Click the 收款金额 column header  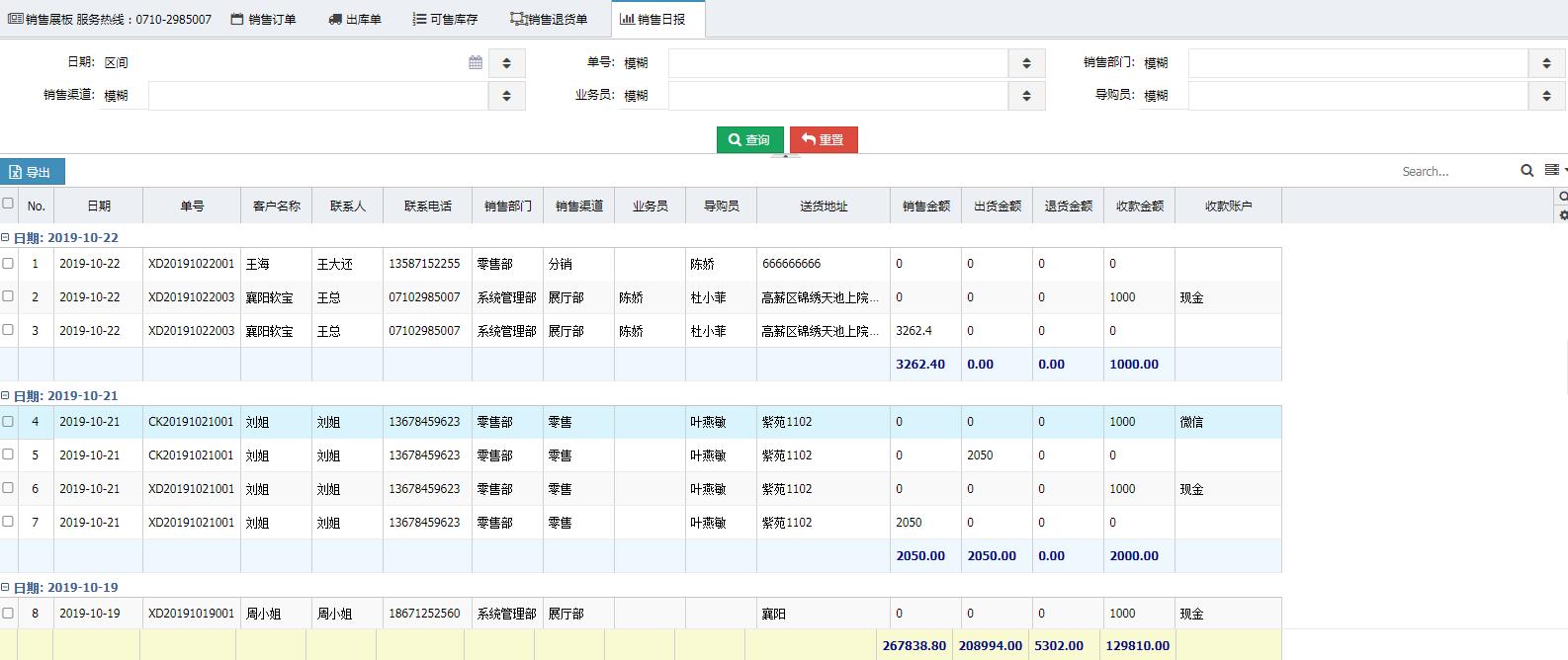point(1140,206)
